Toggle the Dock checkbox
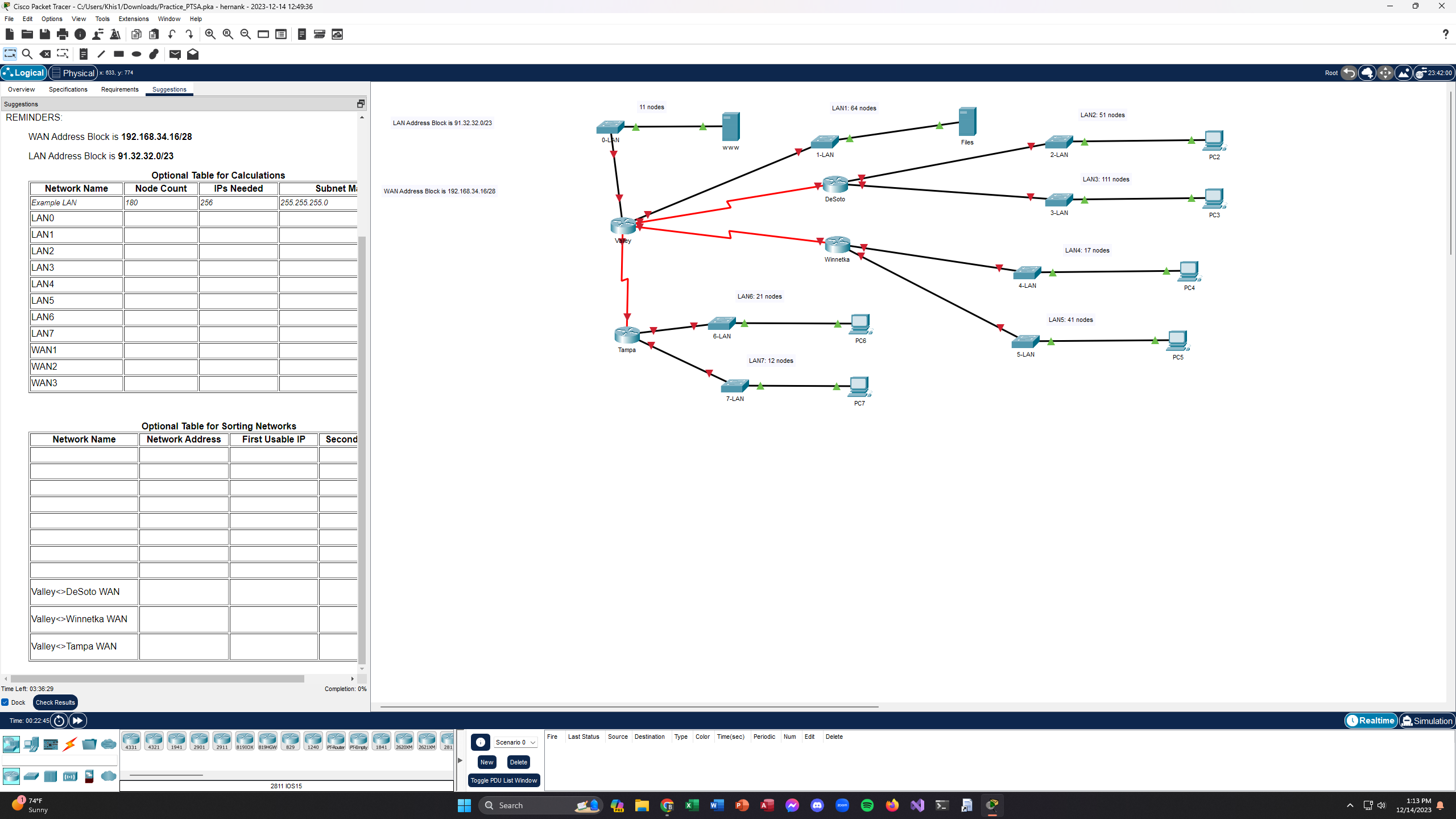This screenshot has width=1456, height=819. [x=5, y=702]
